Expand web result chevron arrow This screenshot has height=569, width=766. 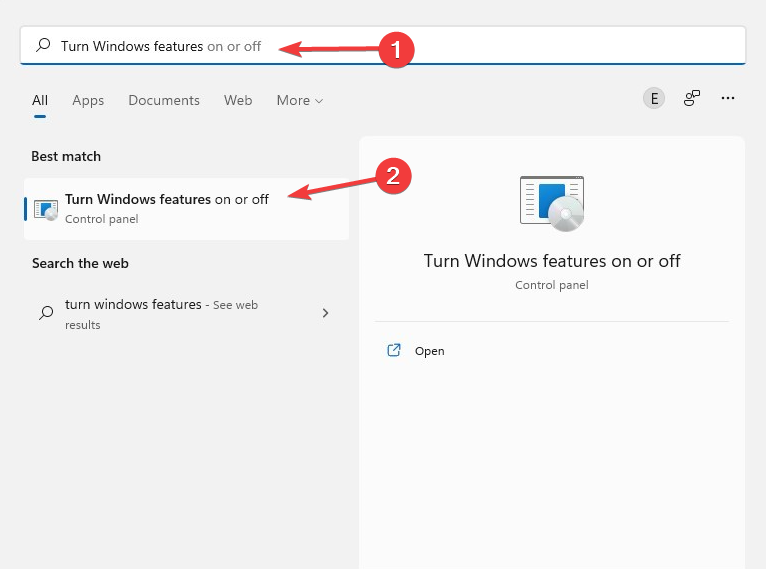pyautogui.click(x=325, y=313)
